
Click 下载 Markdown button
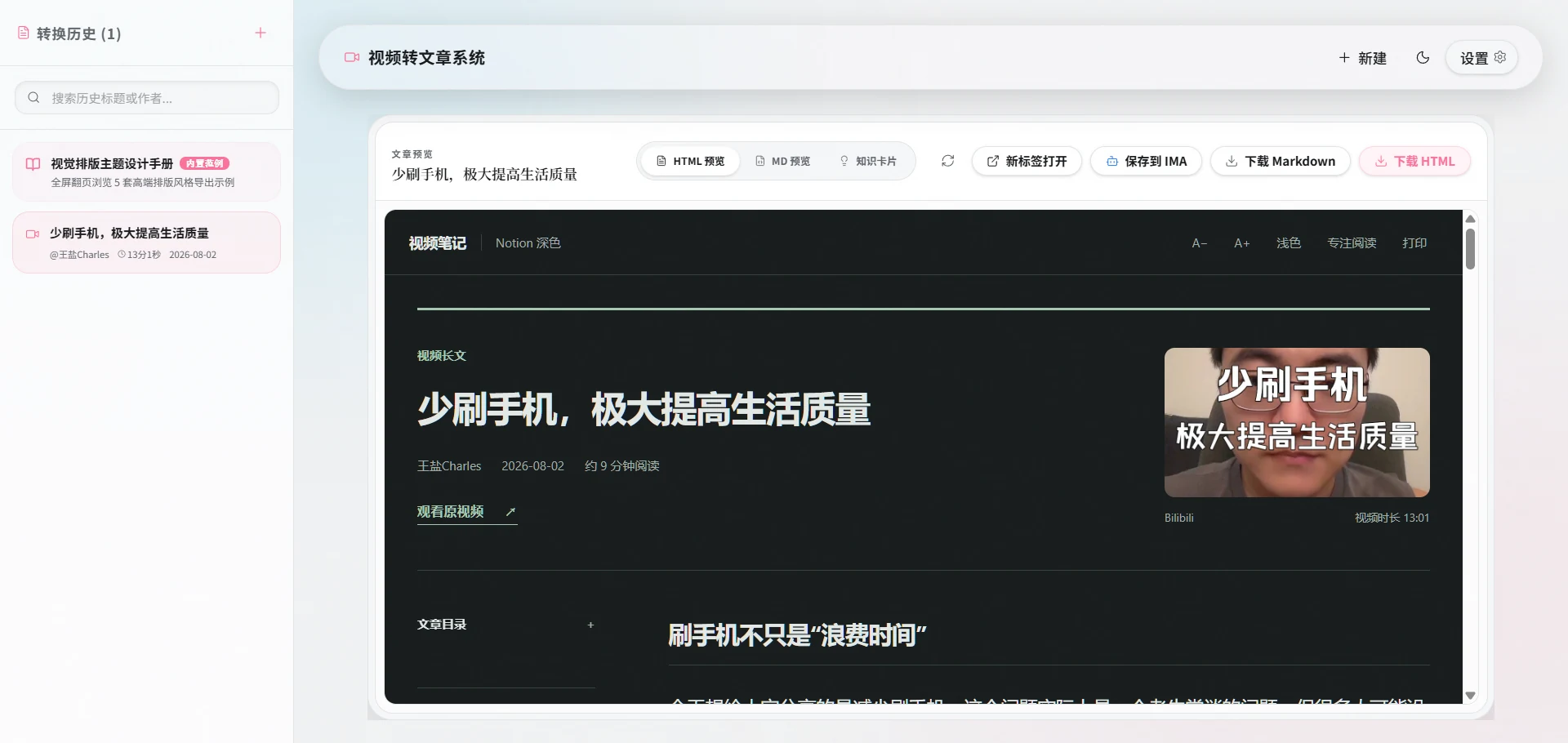coord(1280,161)
